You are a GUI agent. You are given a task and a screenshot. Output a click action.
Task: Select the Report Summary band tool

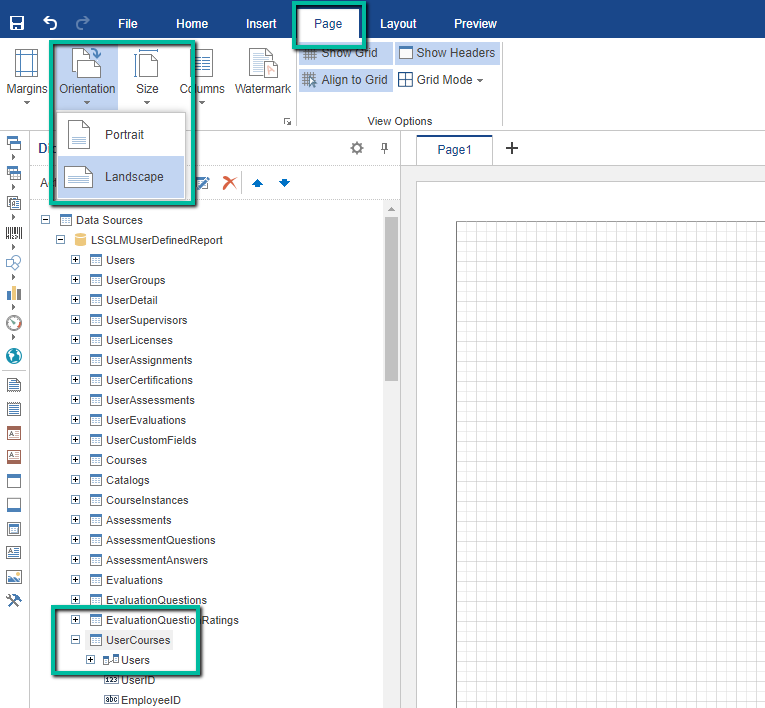coord(14,409)
